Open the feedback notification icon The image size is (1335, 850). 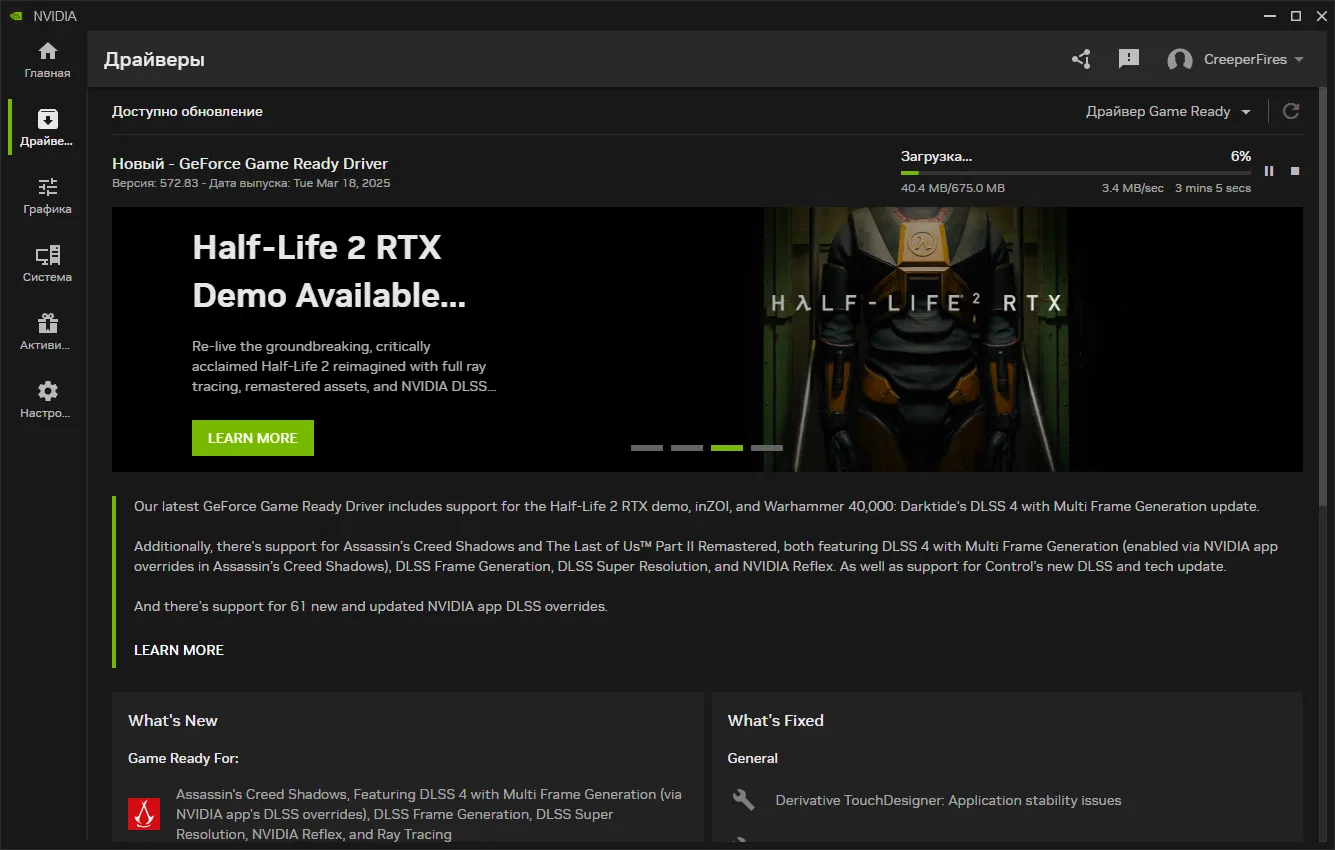(x=1129, y=59)
